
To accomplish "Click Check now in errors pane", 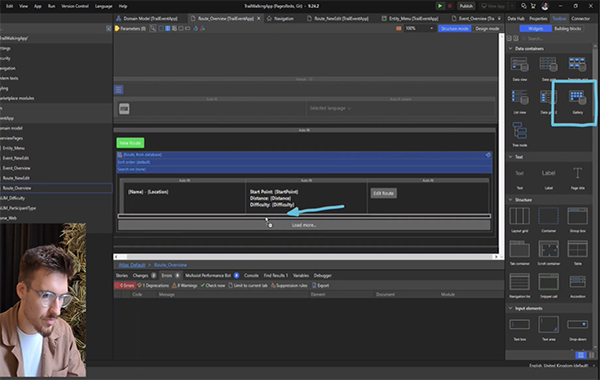I will 213,285.
